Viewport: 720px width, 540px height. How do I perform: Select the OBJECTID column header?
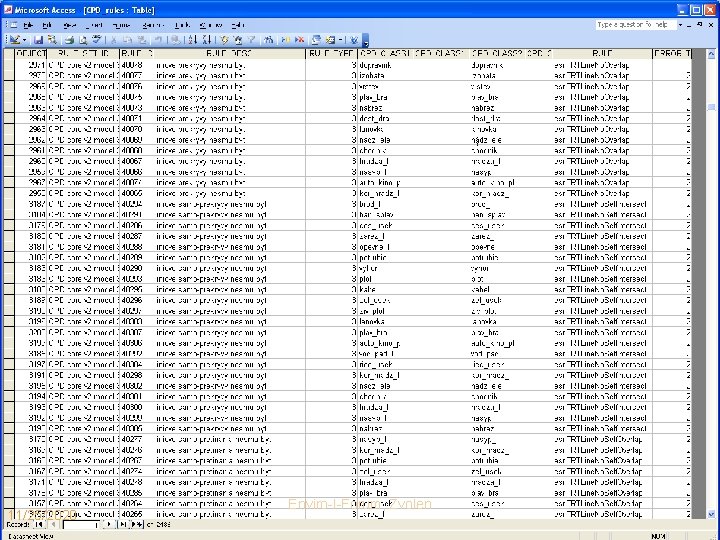click(31, 54)
